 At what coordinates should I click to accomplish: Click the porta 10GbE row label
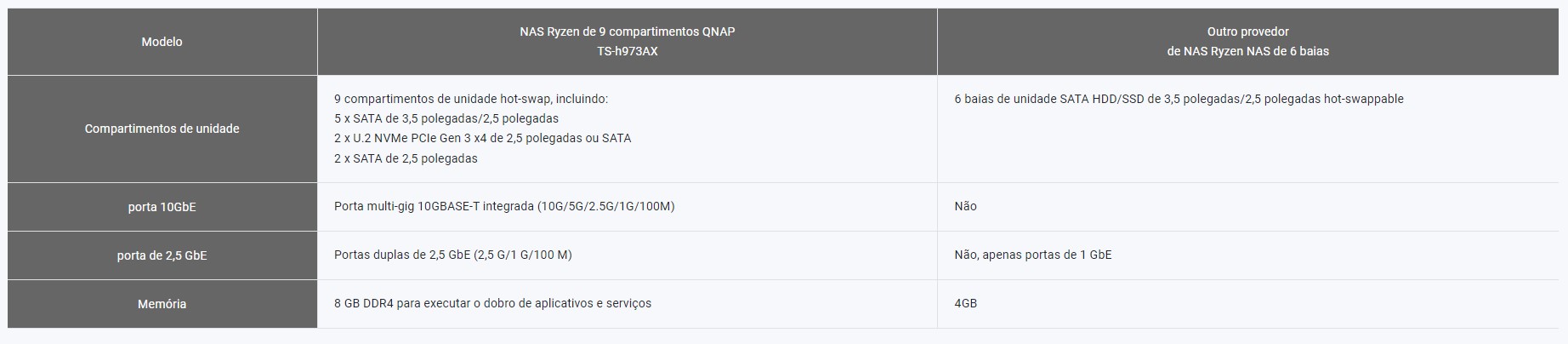[x=162, y=207]
